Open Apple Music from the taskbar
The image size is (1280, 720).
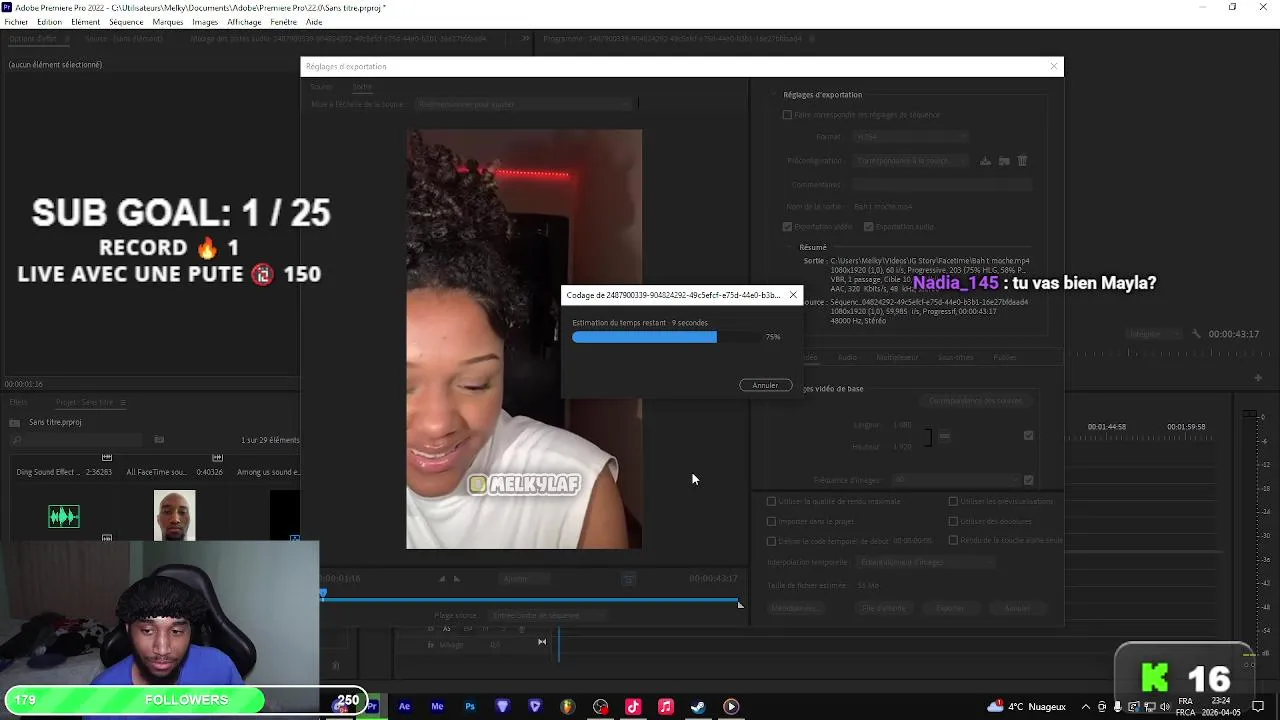click(x=666, y=707)
